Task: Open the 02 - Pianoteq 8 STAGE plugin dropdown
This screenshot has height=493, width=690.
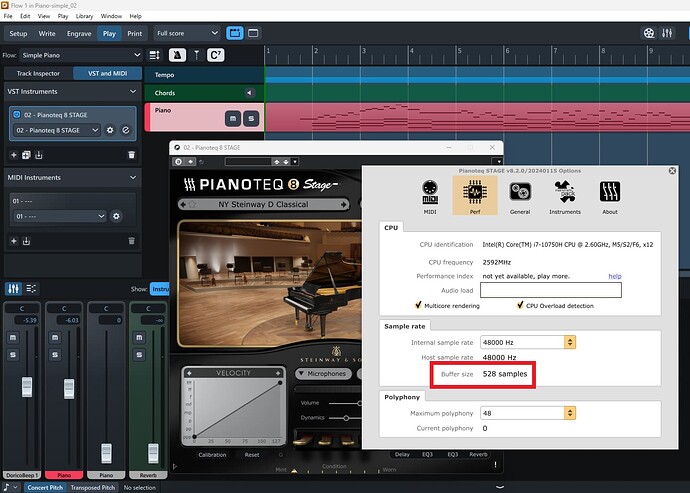Action: [x=56, y=130]
